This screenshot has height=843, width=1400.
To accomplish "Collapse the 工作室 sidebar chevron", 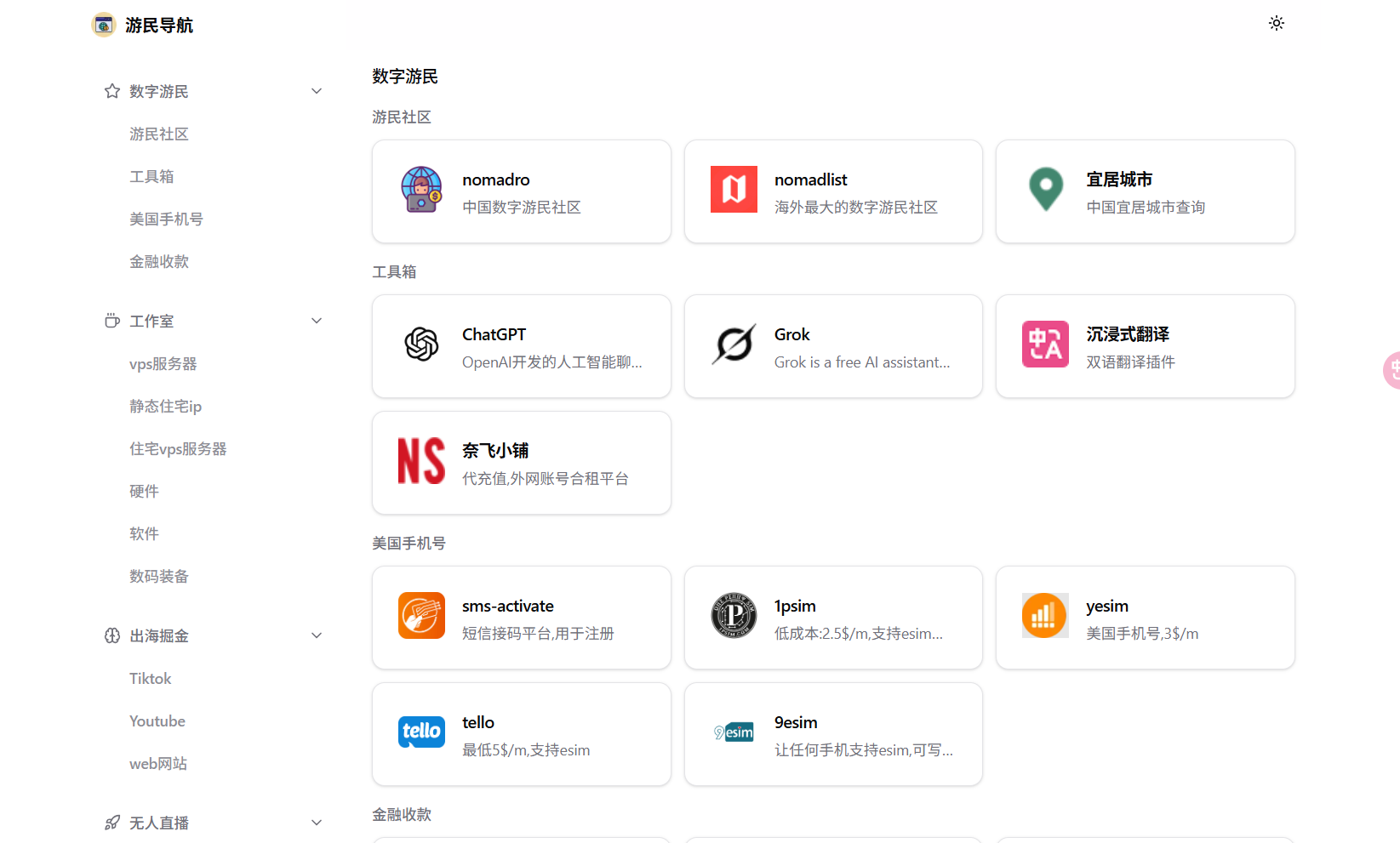I will [x=317, y=321].
